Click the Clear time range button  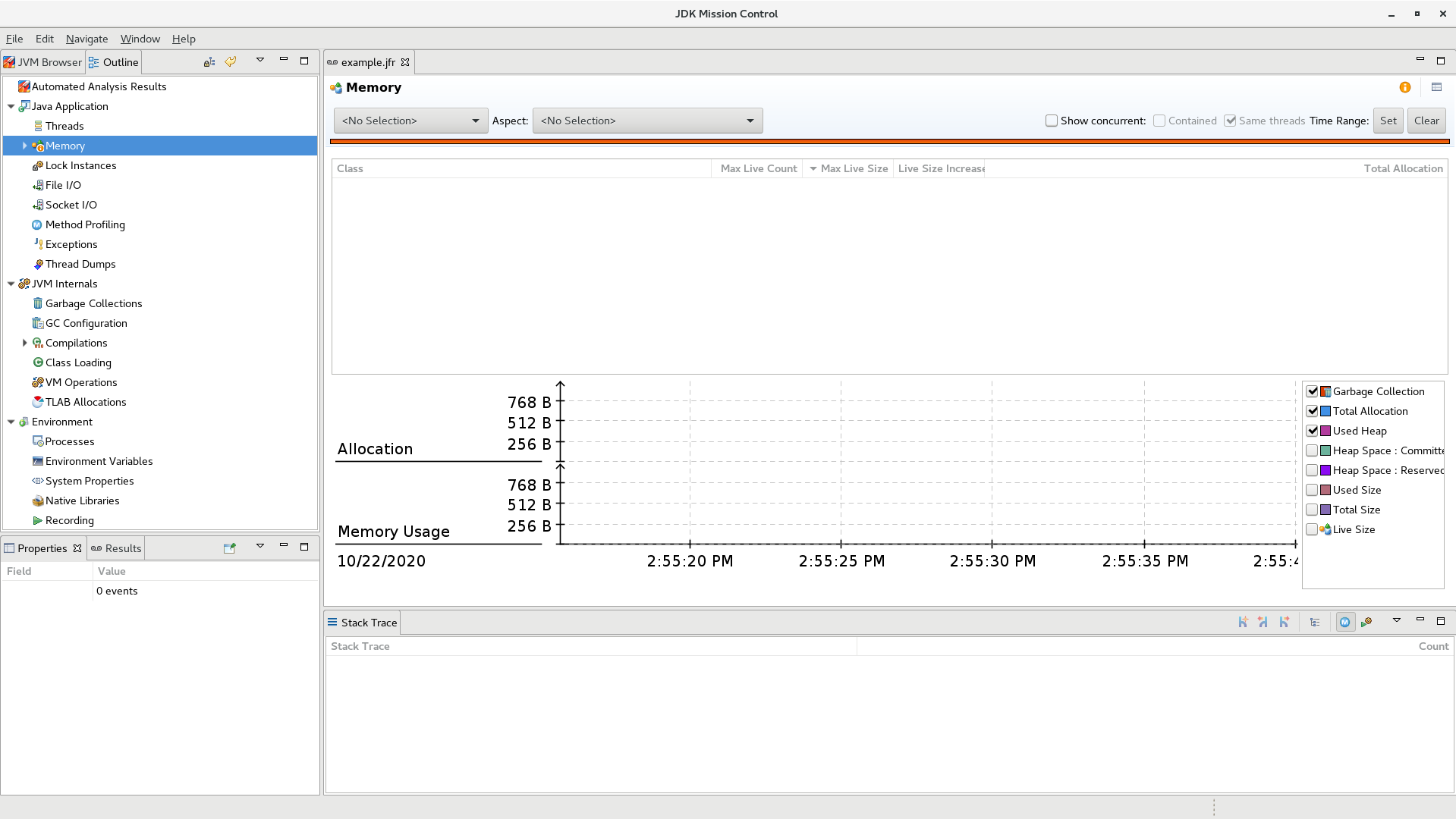(x=1426, y=121)
